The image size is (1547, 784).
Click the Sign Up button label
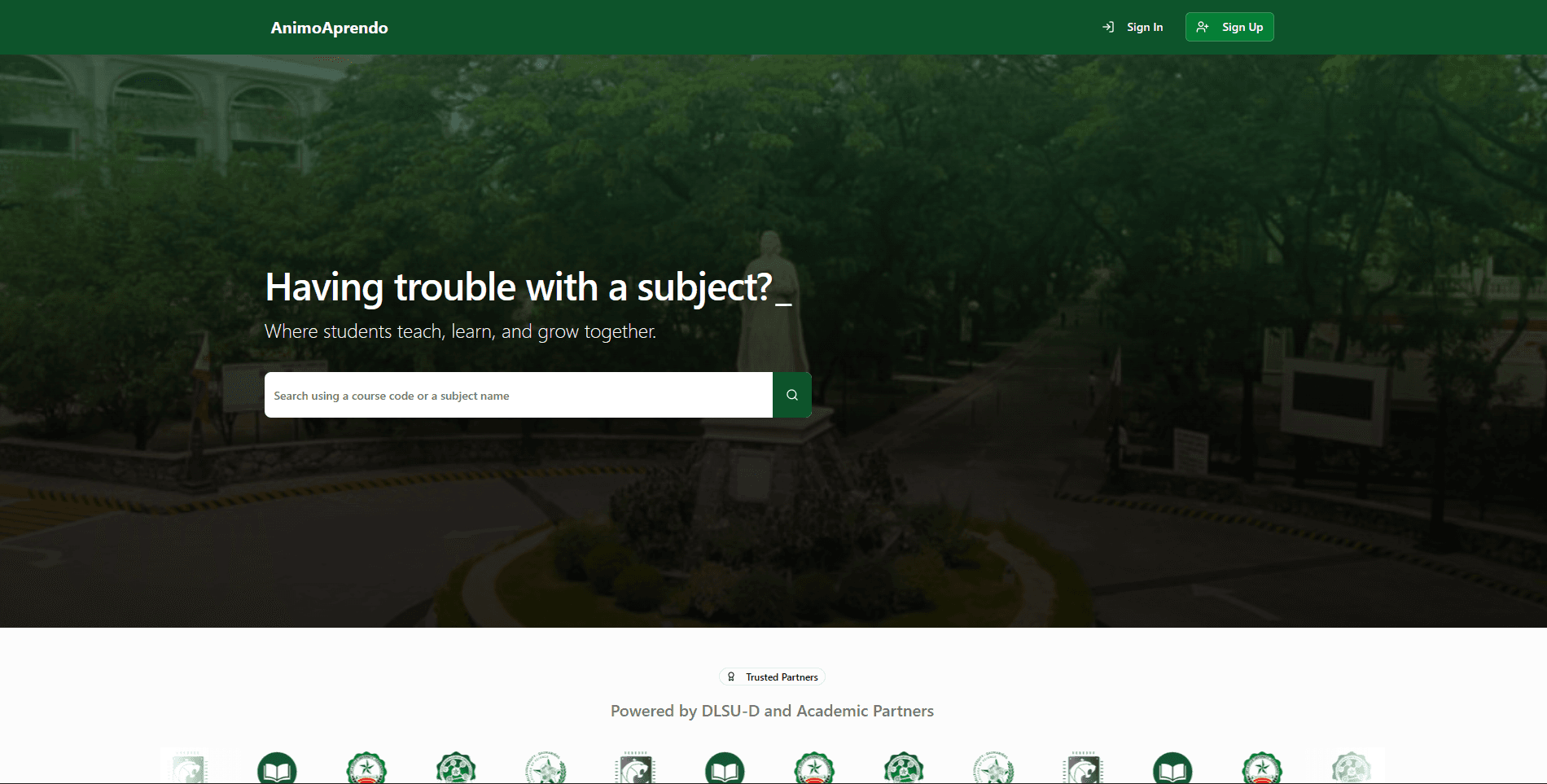(1242, 27)
